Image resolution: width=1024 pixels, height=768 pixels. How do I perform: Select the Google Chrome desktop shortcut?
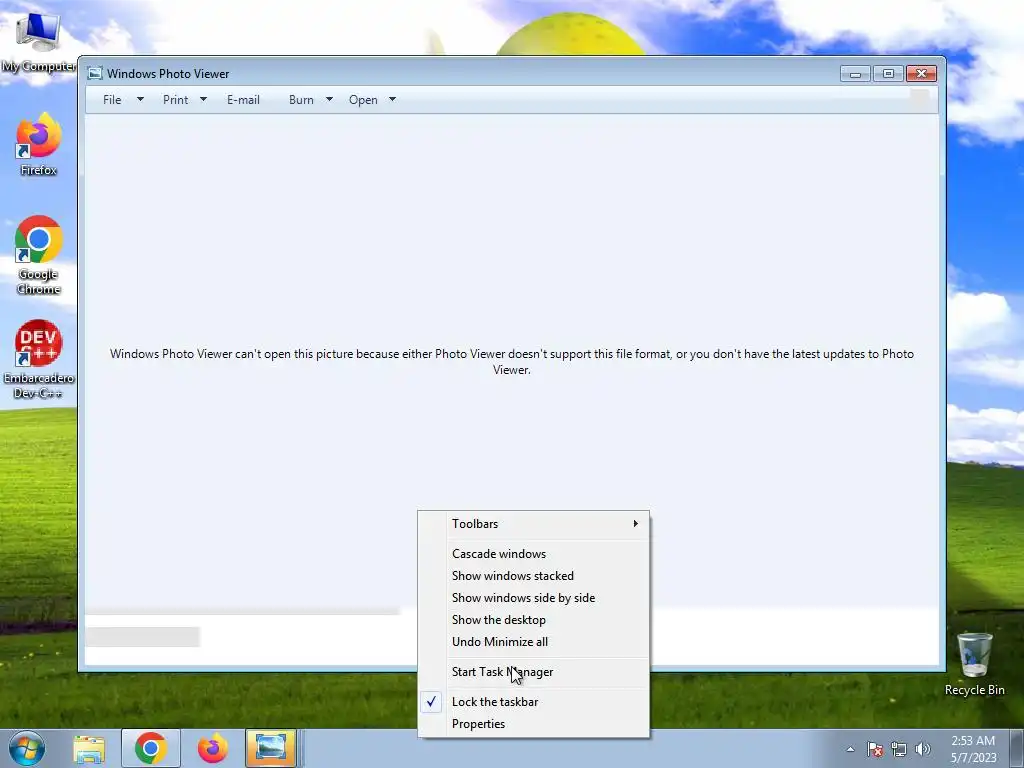tap(39, 255)
